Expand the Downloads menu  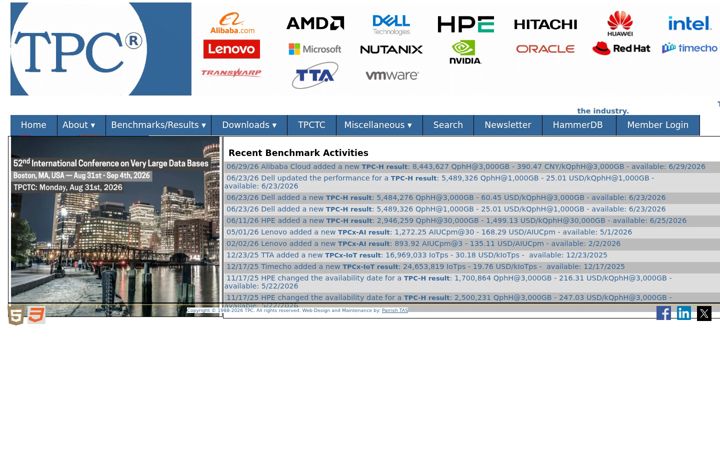tap(249, 125)
